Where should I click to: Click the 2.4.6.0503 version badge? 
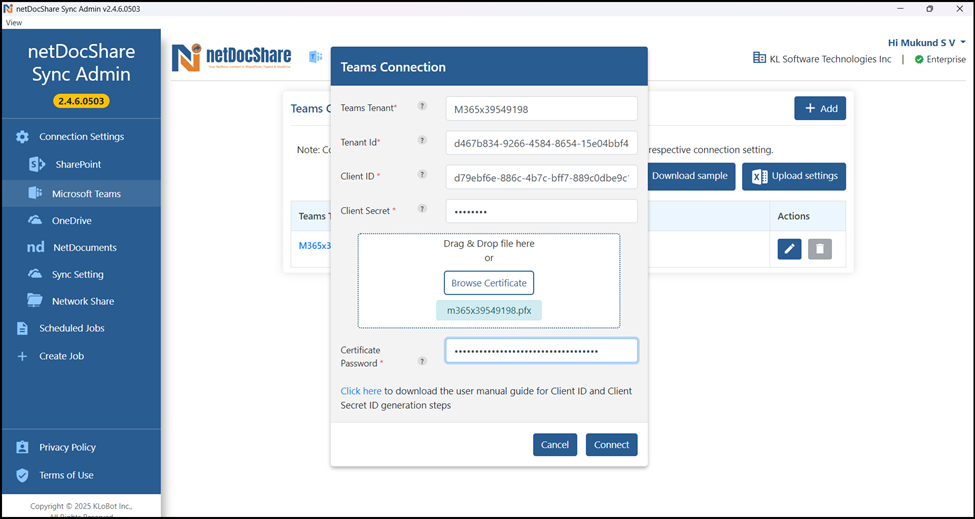click(x=81, y=101)
